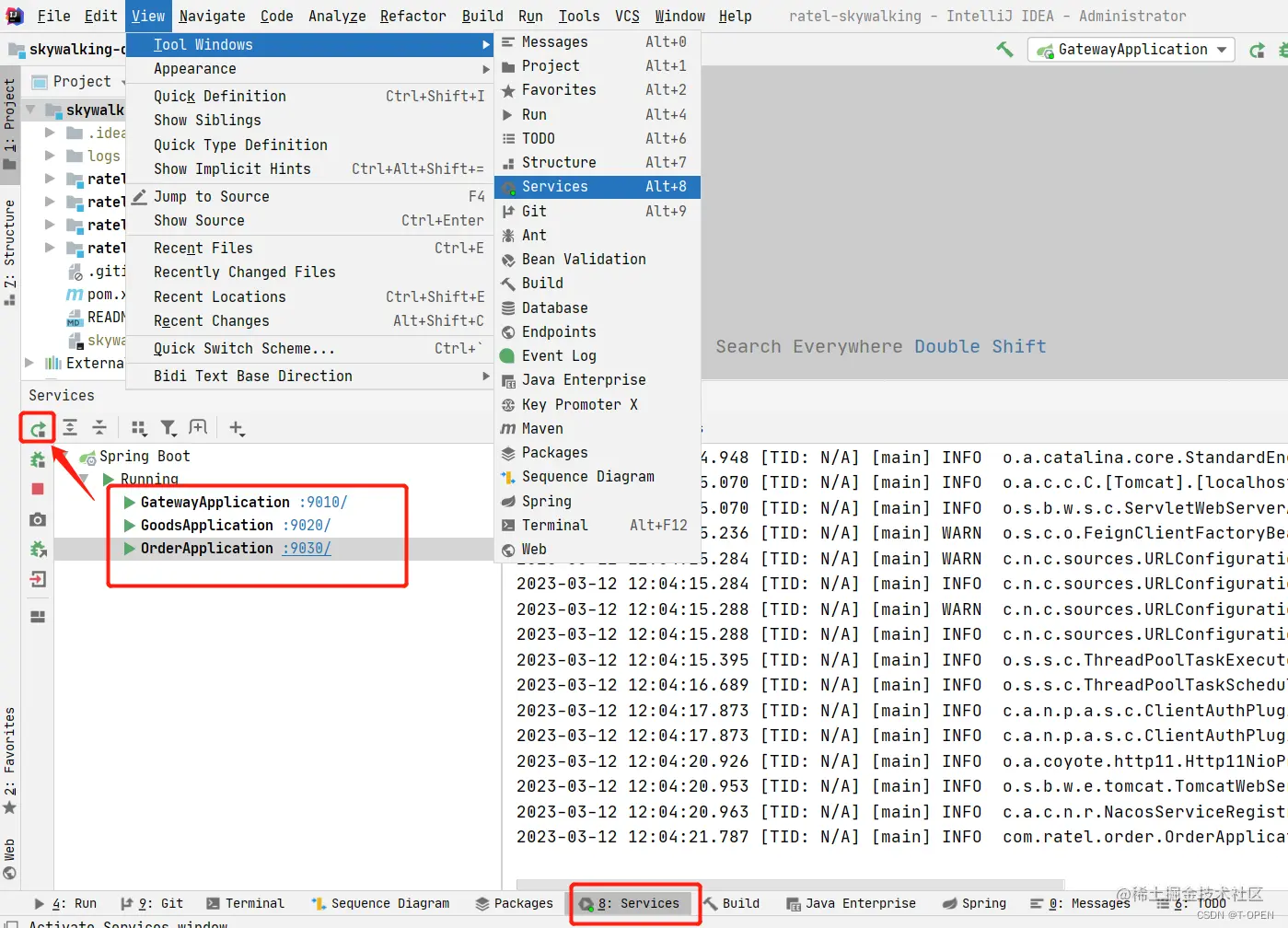This screenshot has height=928, width=1288.
Task: Open the Terminal bottom tab
Action: point(245,903)
